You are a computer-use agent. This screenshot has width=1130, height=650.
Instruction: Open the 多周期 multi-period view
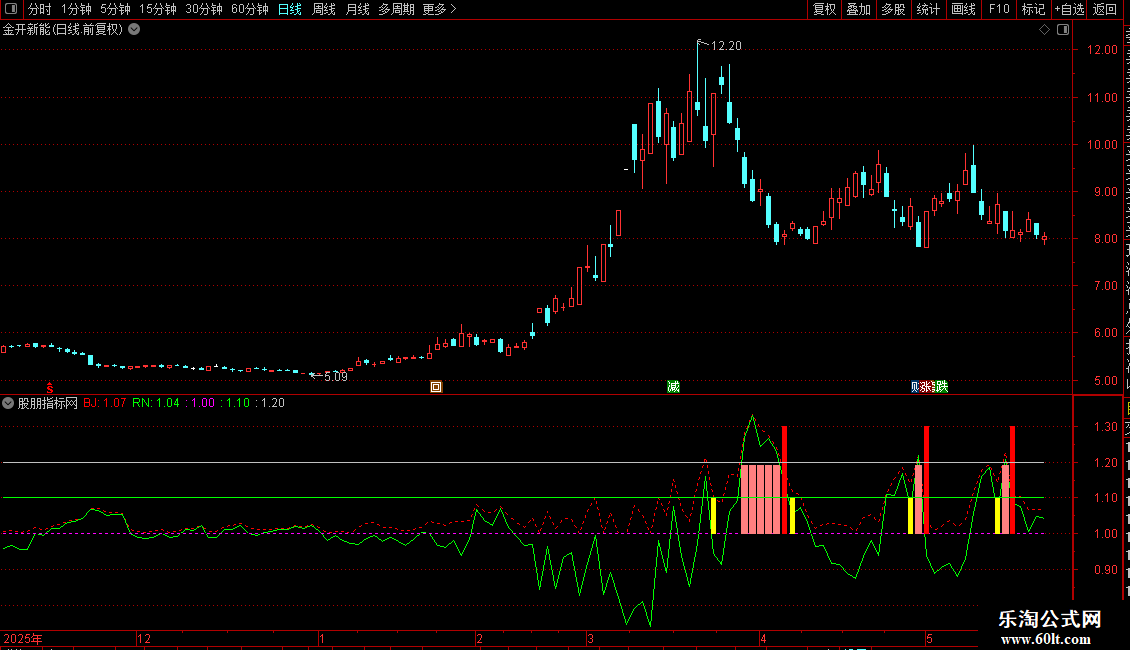pos(396,9)
